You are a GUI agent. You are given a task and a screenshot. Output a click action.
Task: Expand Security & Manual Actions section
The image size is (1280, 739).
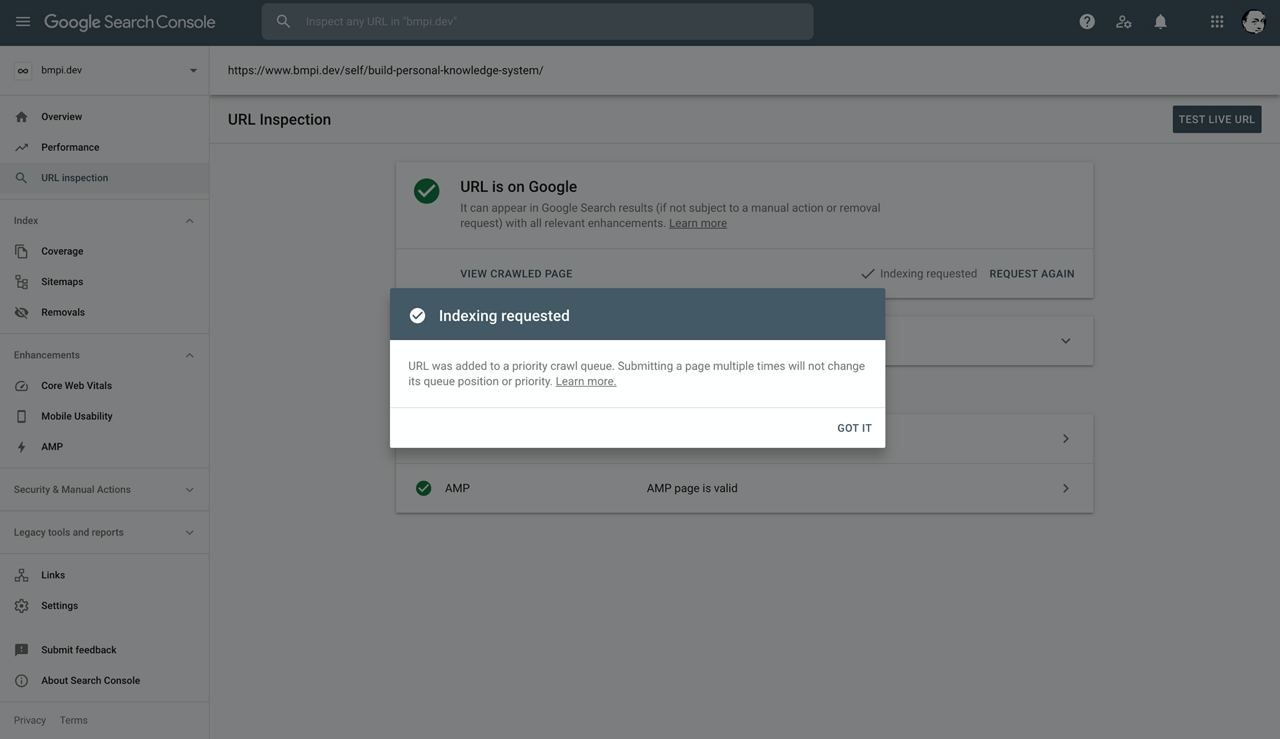(x=189, y=490)
